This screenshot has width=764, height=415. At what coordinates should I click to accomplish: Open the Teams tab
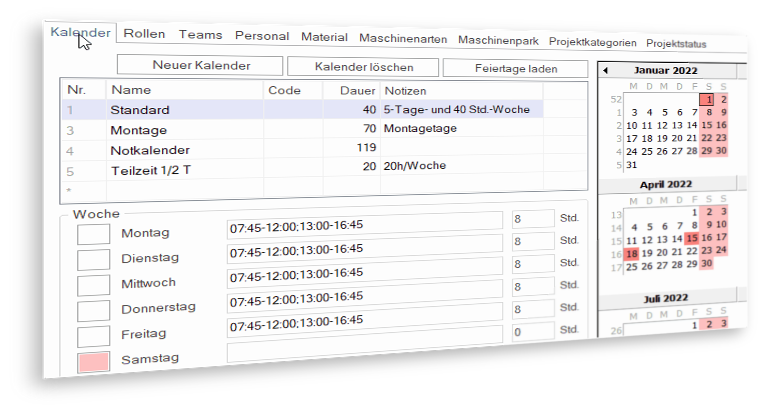(x=200, y=35)
